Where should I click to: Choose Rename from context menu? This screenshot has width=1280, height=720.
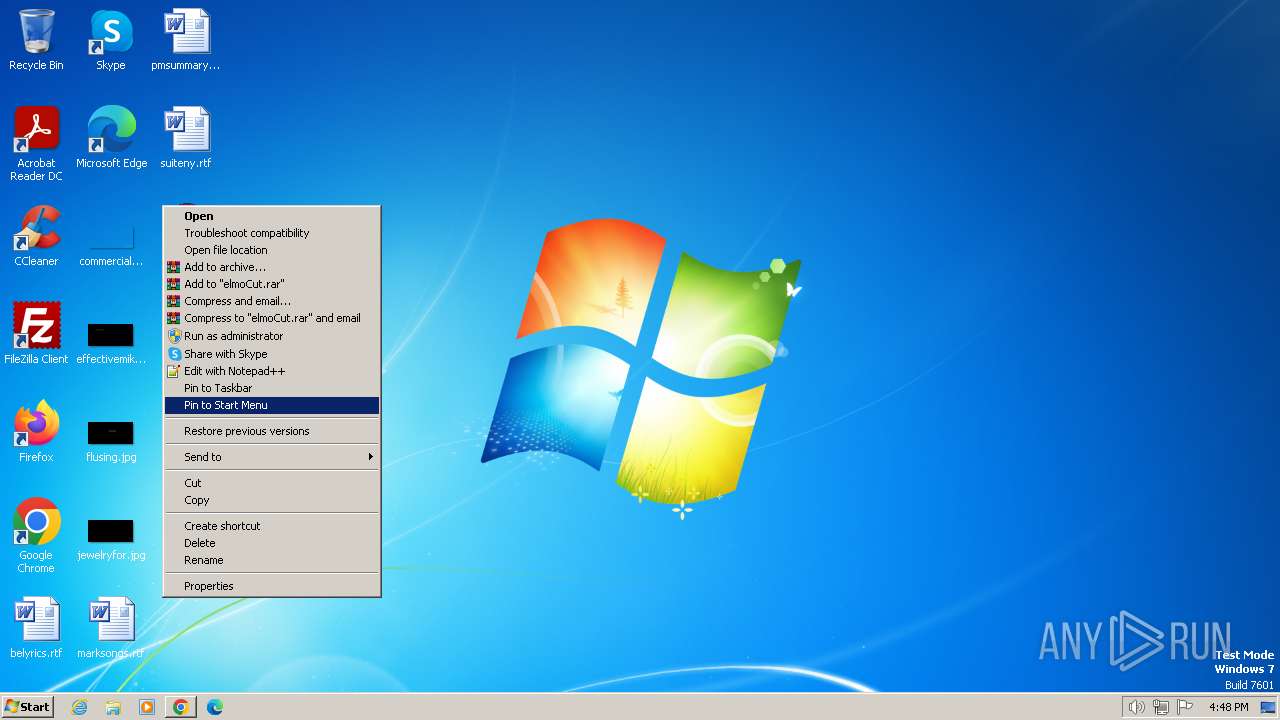coord(272,560)
